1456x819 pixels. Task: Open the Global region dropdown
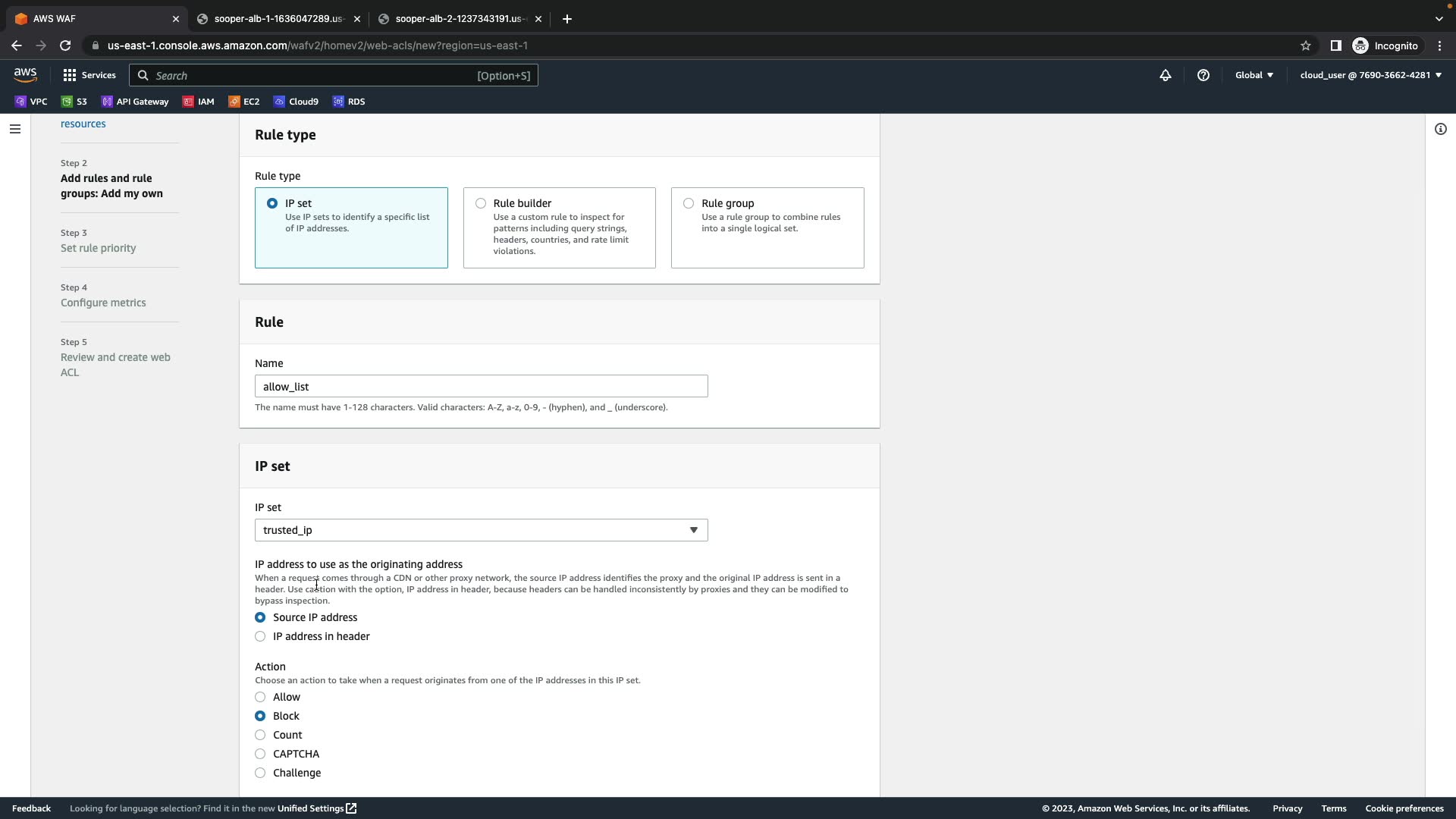1254,75
